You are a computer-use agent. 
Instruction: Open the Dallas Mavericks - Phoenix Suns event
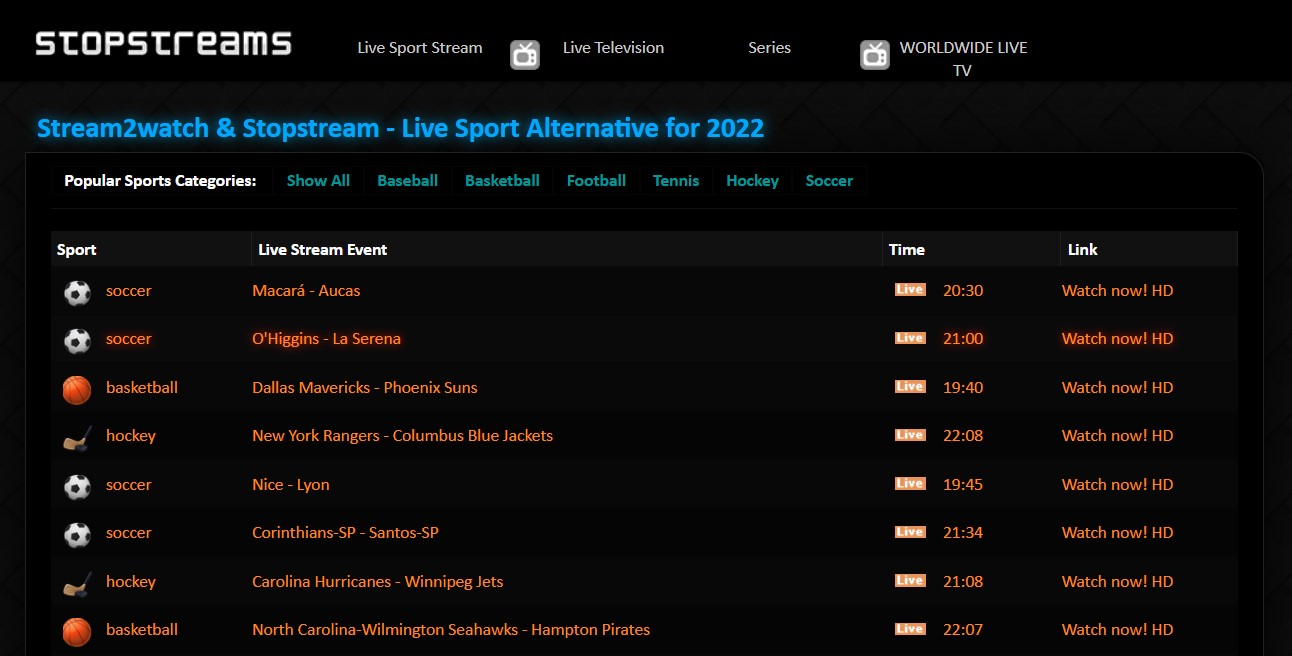tap(364, 387)
